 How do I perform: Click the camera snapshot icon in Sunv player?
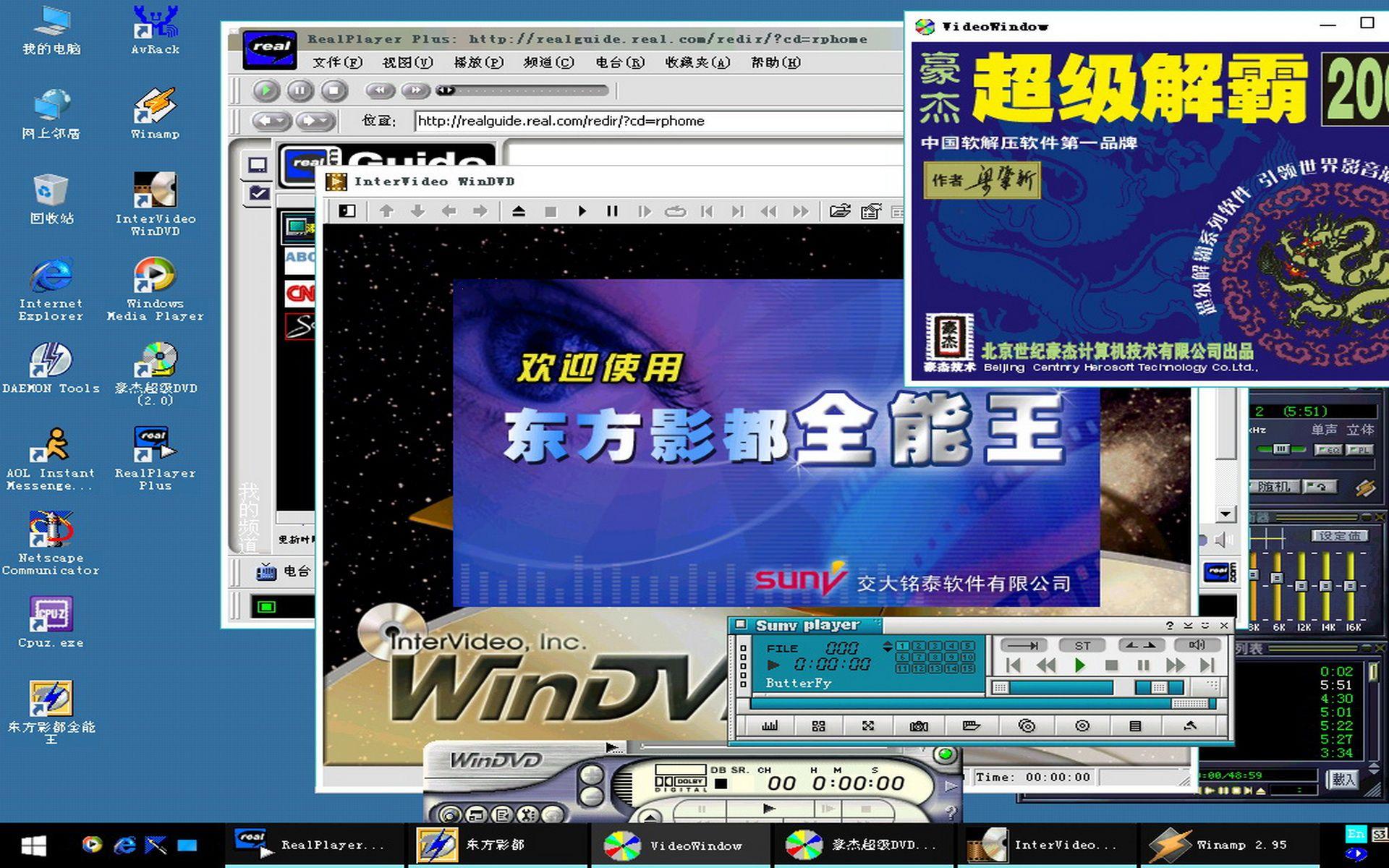pyautogui.click(x=919, y=726)
